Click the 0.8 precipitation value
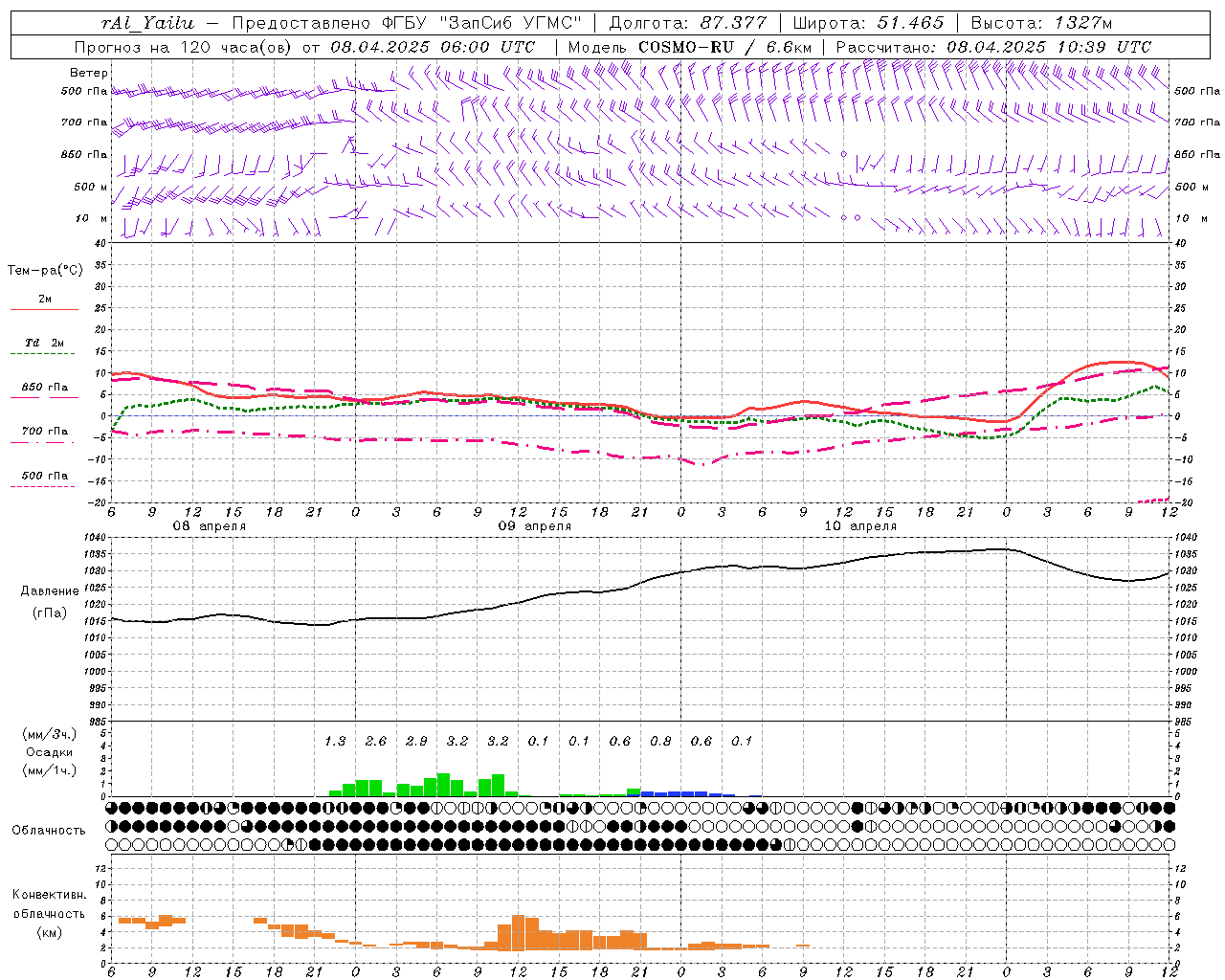 point(660,741)
